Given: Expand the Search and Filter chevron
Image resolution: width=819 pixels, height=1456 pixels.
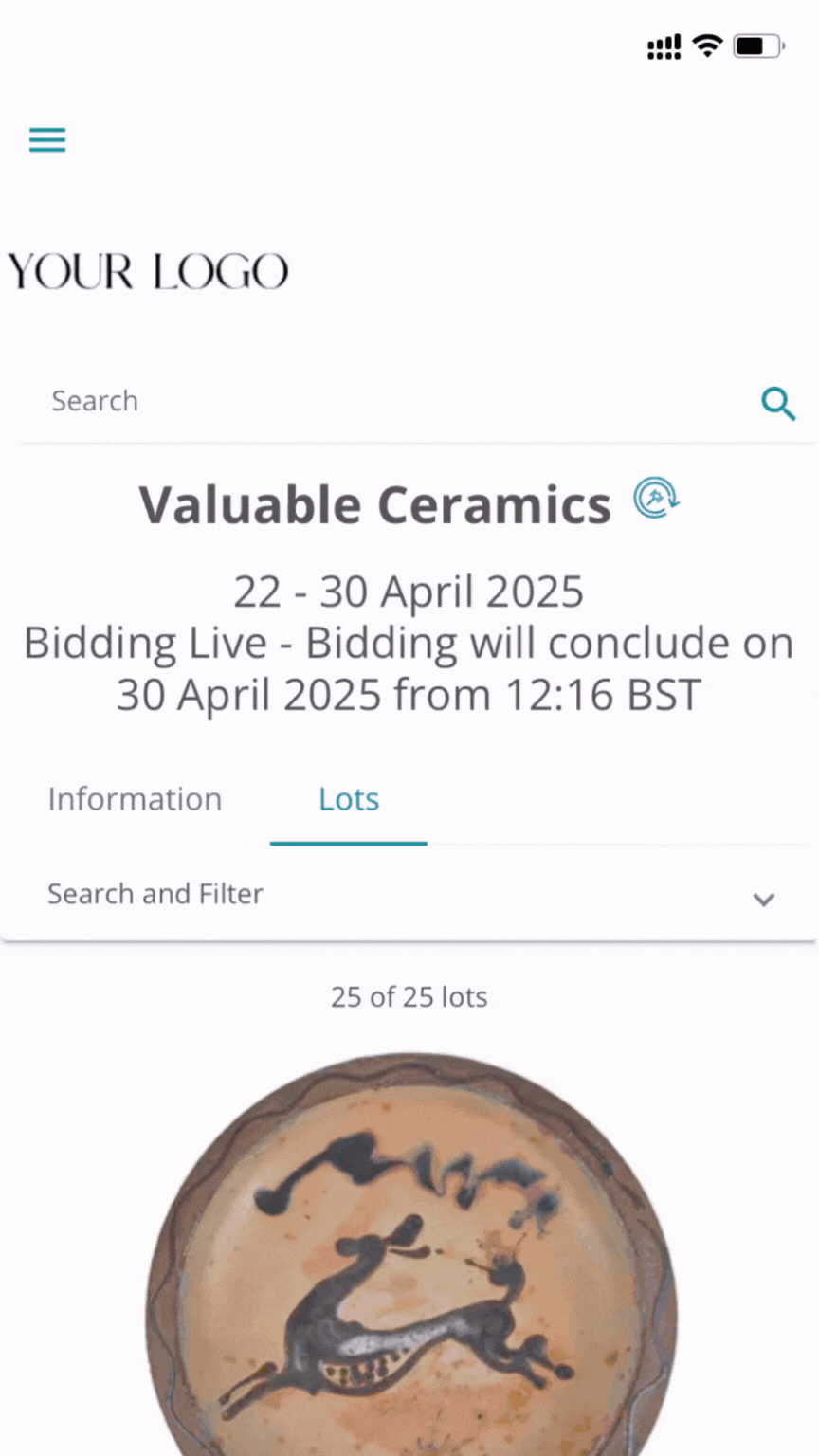Looking at the screenshot, I should 764,899.
